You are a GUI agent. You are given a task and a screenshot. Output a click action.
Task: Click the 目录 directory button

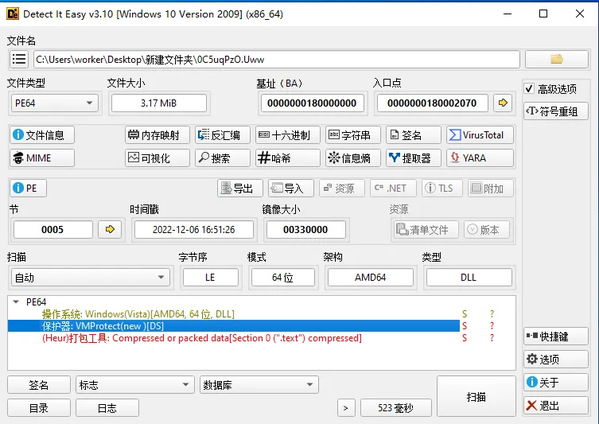click(x=39, y=408)
